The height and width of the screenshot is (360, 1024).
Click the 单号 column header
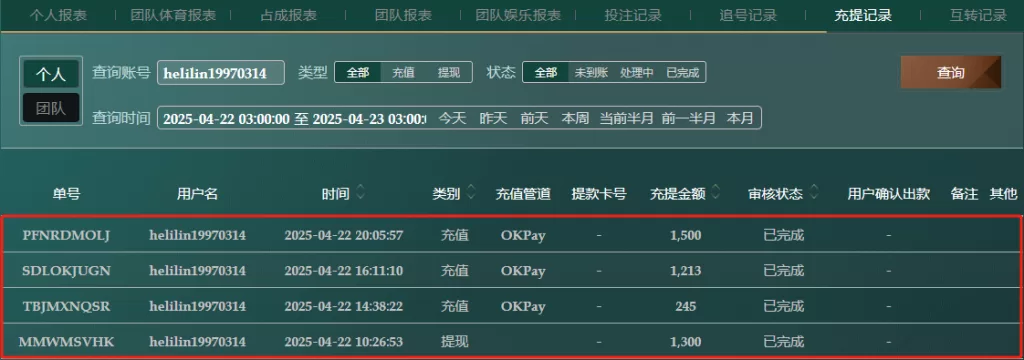point(67,194)
